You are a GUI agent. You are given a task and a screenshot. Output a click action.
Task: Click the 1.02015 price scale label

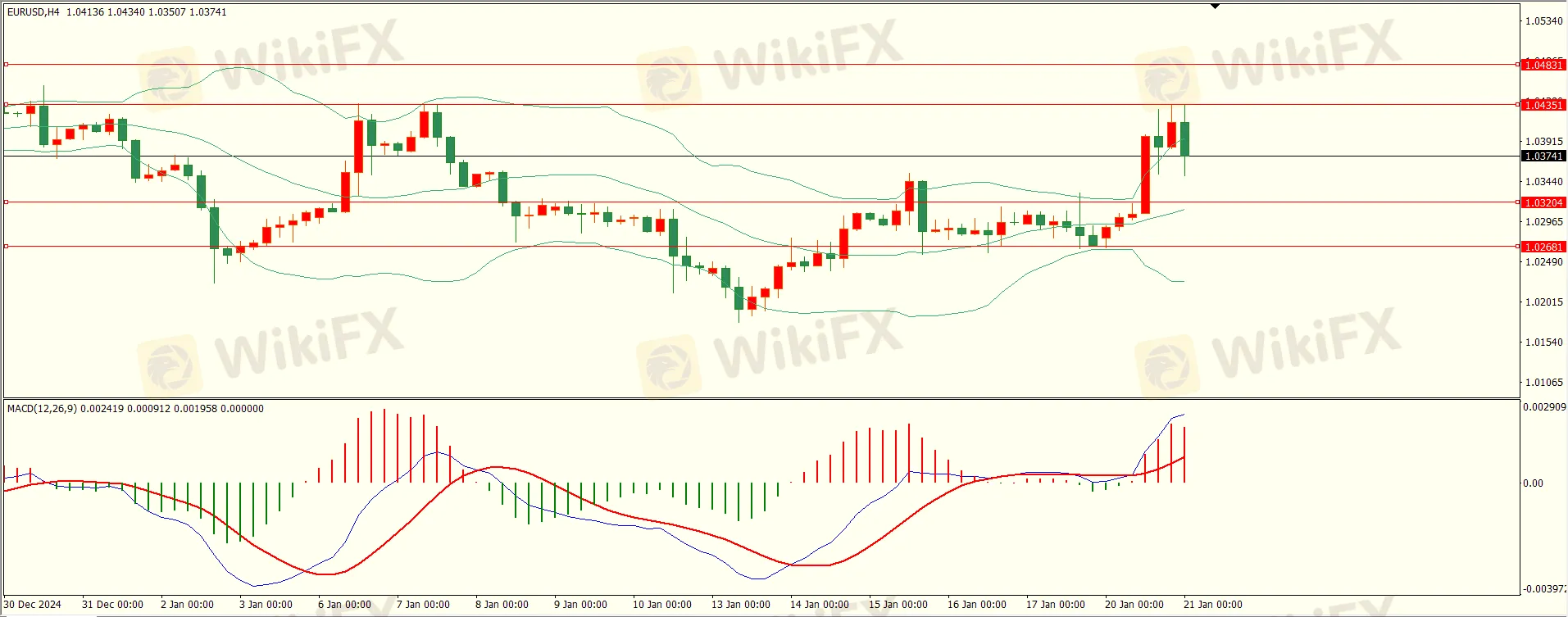tap(1543, 302)
